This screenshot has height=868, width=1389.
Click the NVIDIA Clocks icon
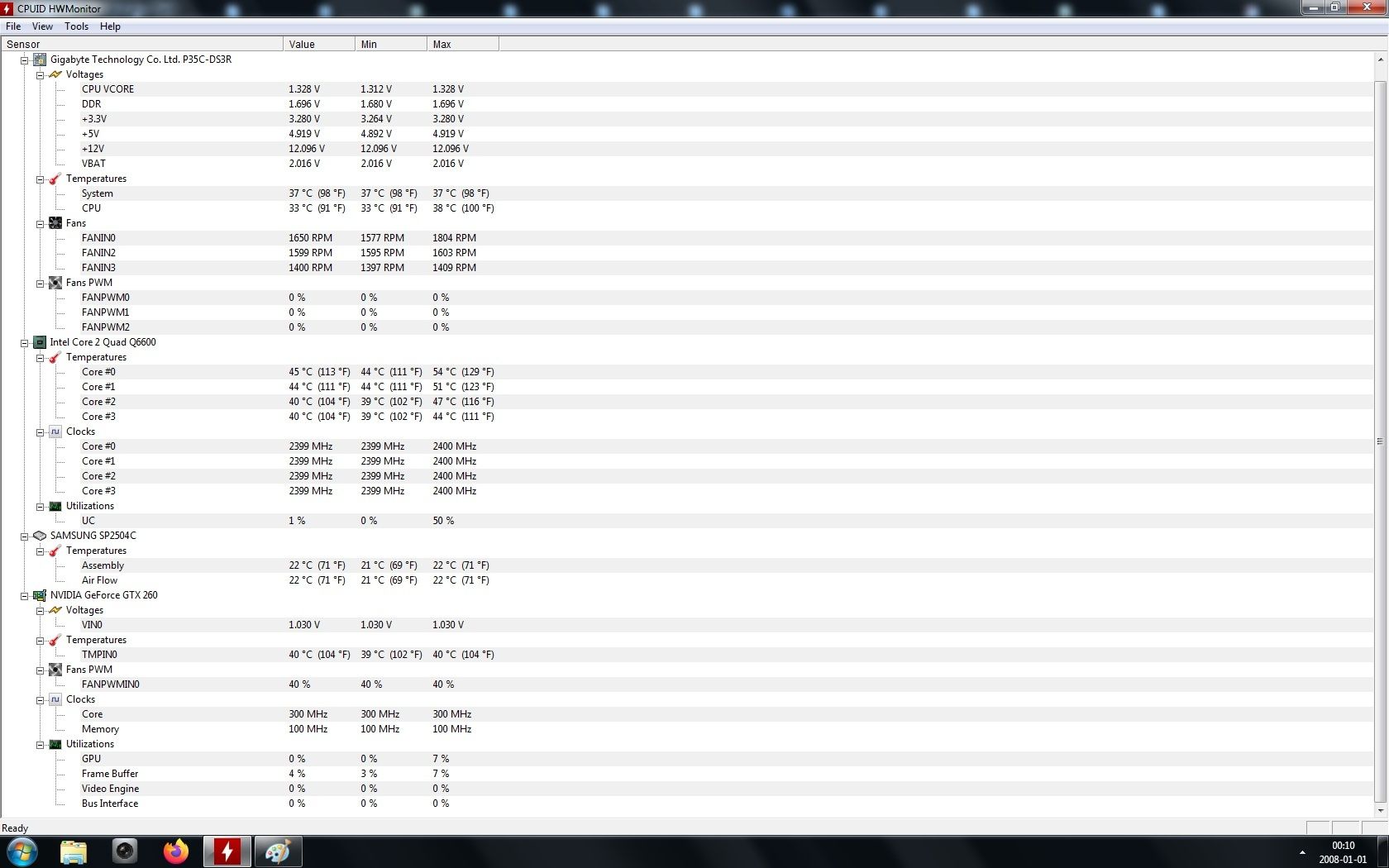55,699
